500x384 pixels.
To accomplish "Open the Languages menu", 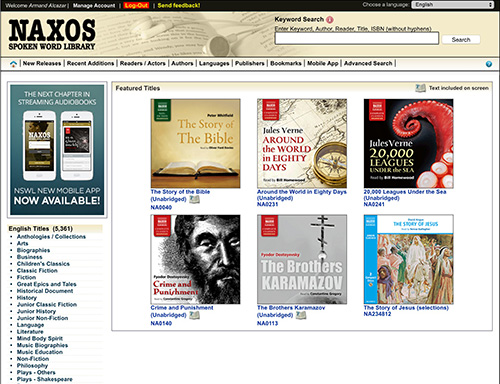I will (214, 63).
